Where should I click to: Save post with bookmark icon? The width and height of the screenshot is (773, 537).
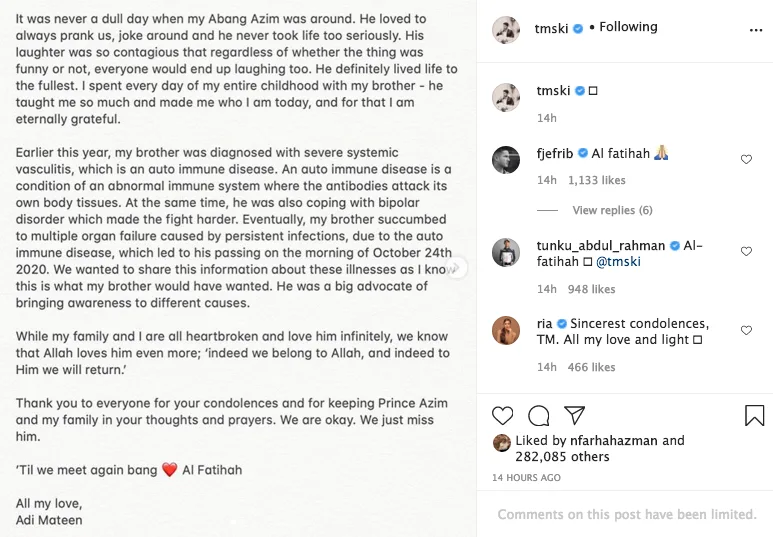pyautogui.click(x=754, y=415)
